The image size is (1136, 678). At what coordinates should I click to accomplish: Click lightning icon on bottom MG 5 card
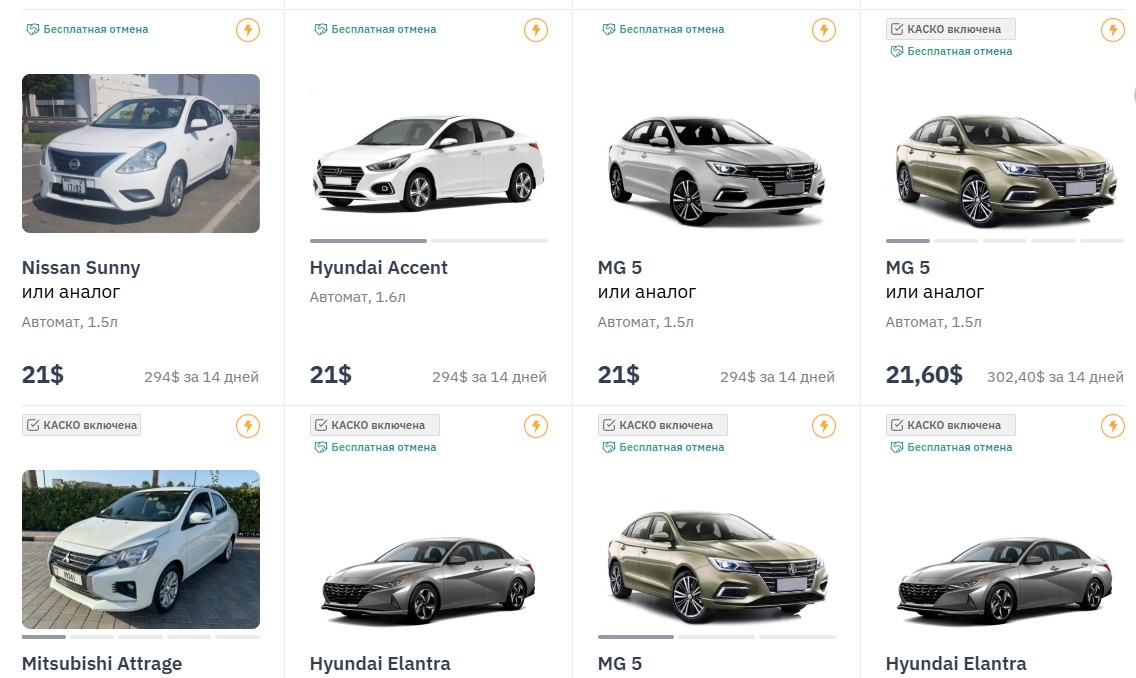[x=824, y=426]
